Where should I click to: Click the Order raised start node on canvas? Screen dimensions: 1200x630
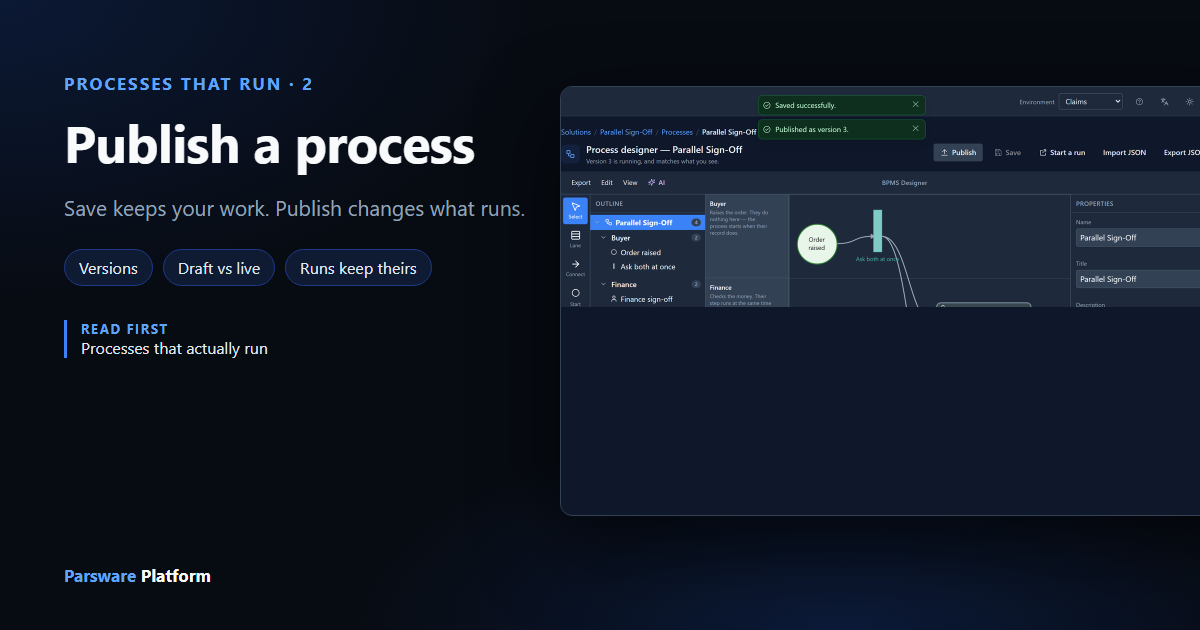coord(817,243)
